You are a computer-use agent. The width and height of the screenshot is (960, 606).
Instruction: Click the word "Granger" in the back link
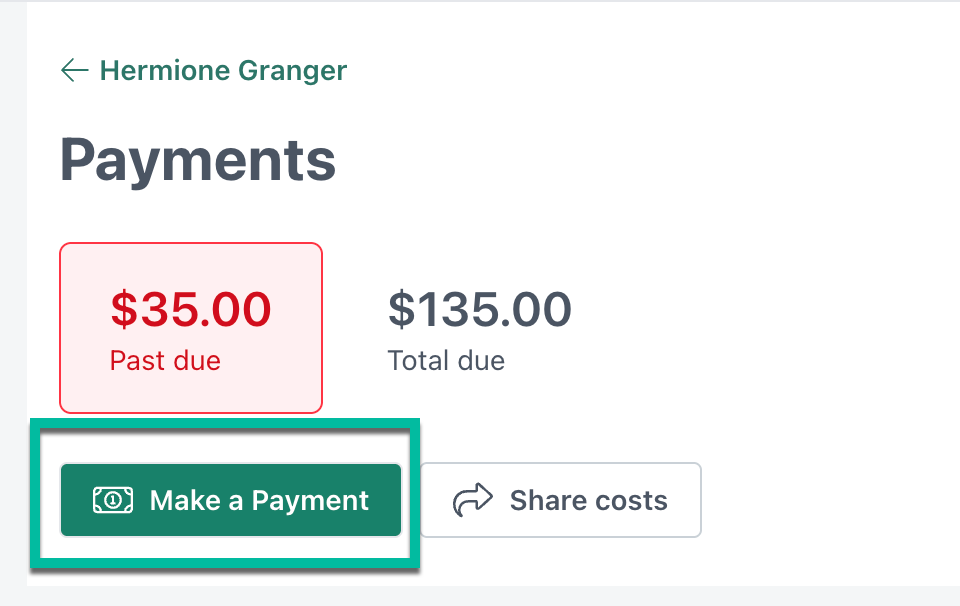[293, 71]
